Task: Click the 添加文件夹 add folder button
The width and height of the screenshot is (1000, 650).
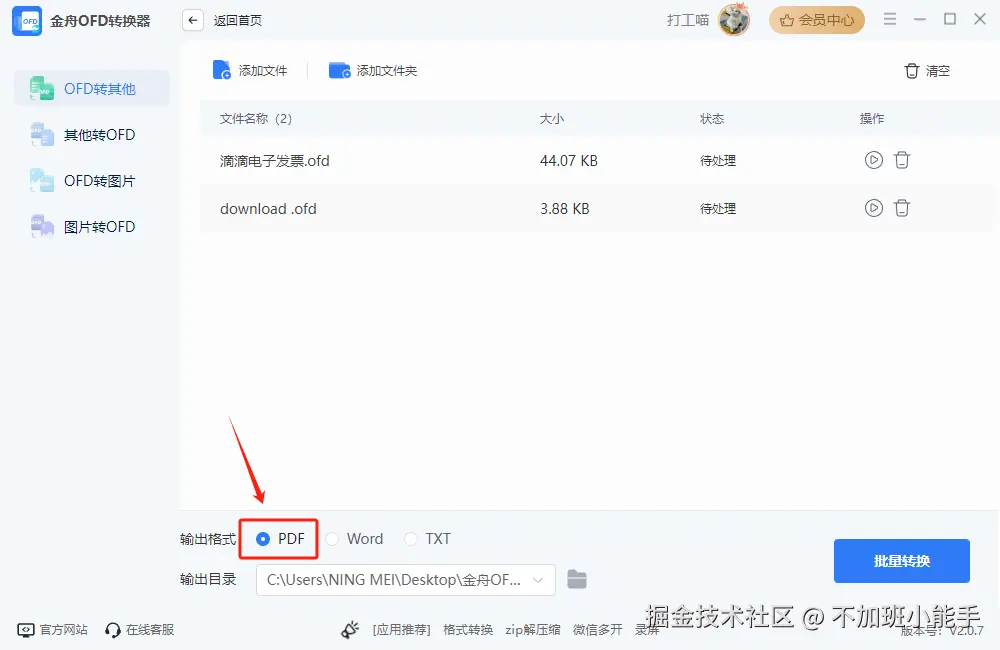Action: click(x=373, y=70)
